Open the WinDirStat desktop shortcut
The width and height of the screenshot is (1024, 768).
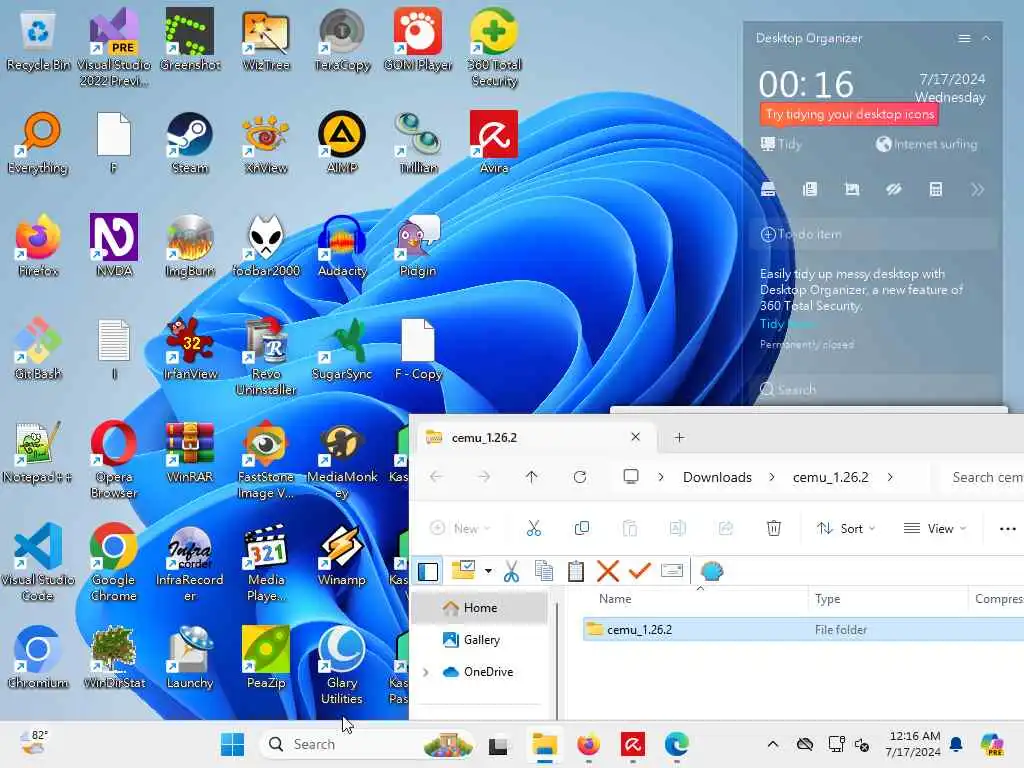click(114, 658)
